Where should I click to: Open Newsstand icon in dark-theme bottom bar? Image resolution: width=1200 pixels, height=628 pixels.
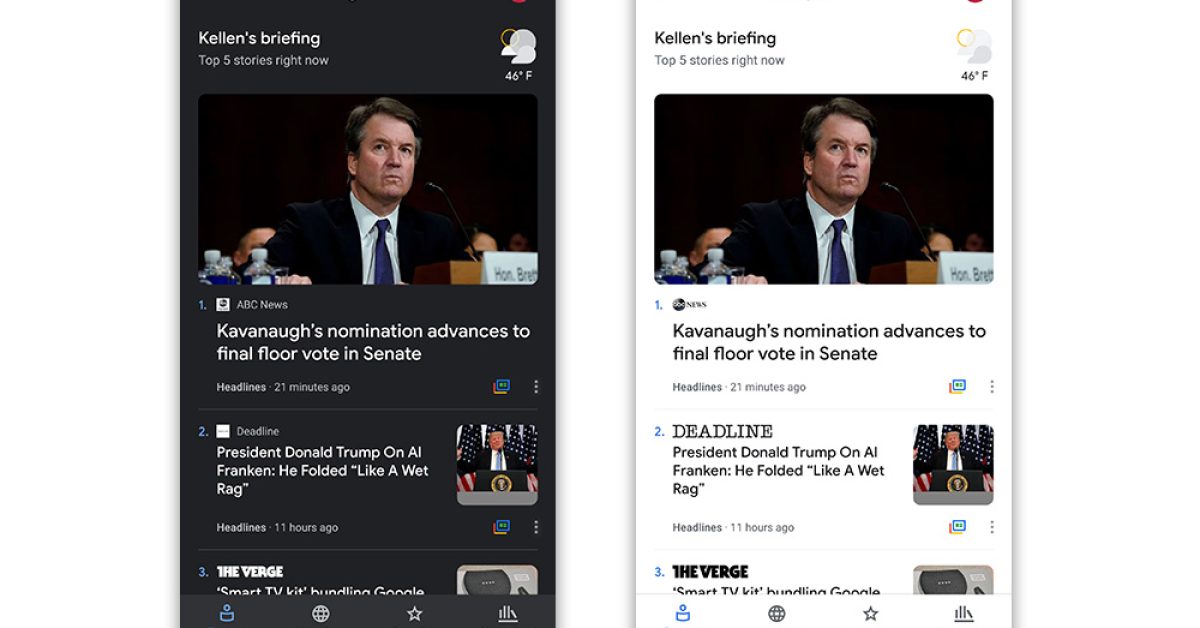coord(508,613)
